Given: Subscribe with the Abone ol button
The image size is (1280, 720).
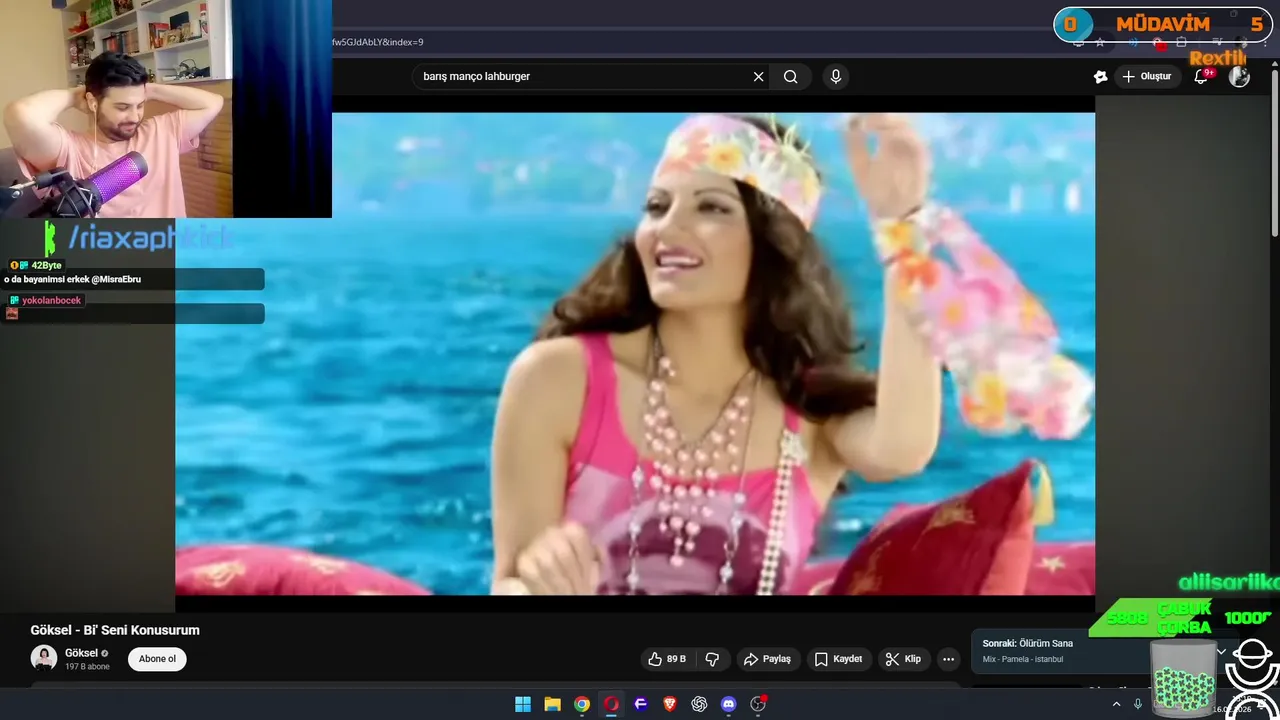Looking at the screenshot, I should click(157, 659).
